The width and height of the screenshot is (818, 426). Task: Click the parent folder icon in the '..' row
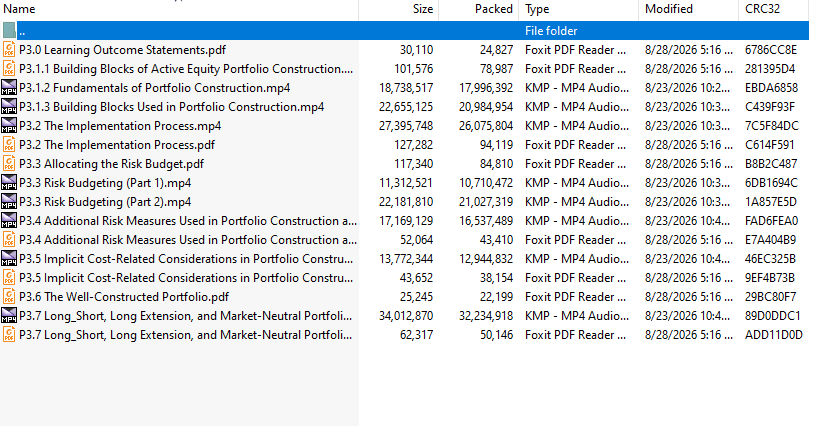pos(9,31)
